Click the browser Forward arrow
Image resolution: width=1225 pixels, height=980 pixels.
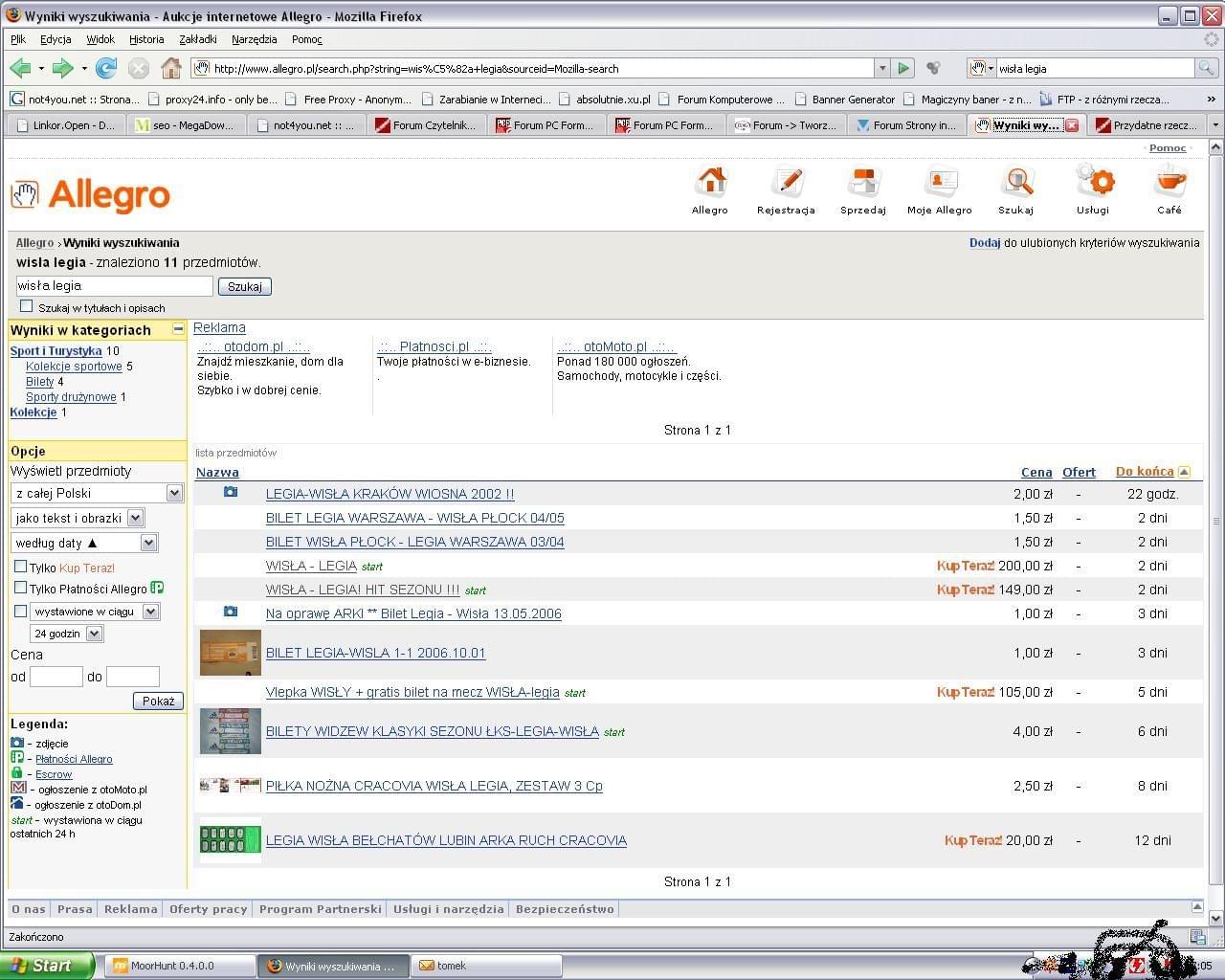coord(63,68)
